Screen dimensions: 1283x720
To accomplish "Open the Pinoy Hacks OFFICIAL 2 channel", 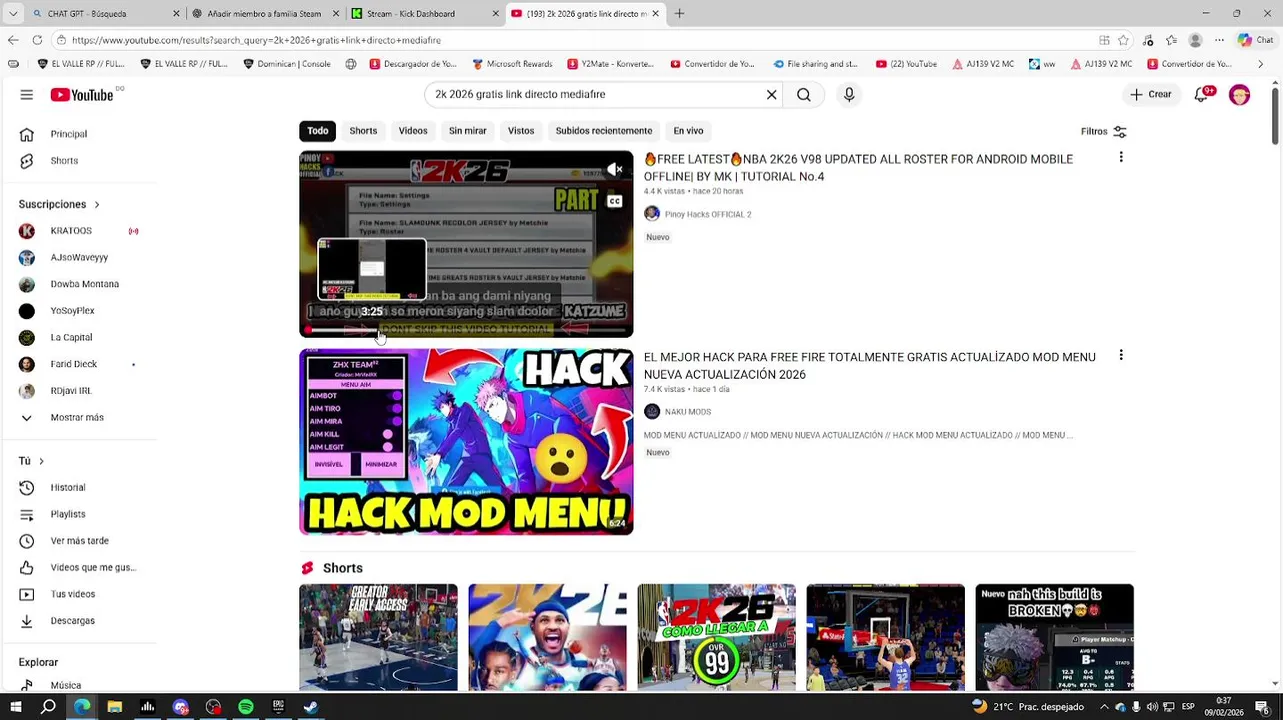I will point(707,214).
